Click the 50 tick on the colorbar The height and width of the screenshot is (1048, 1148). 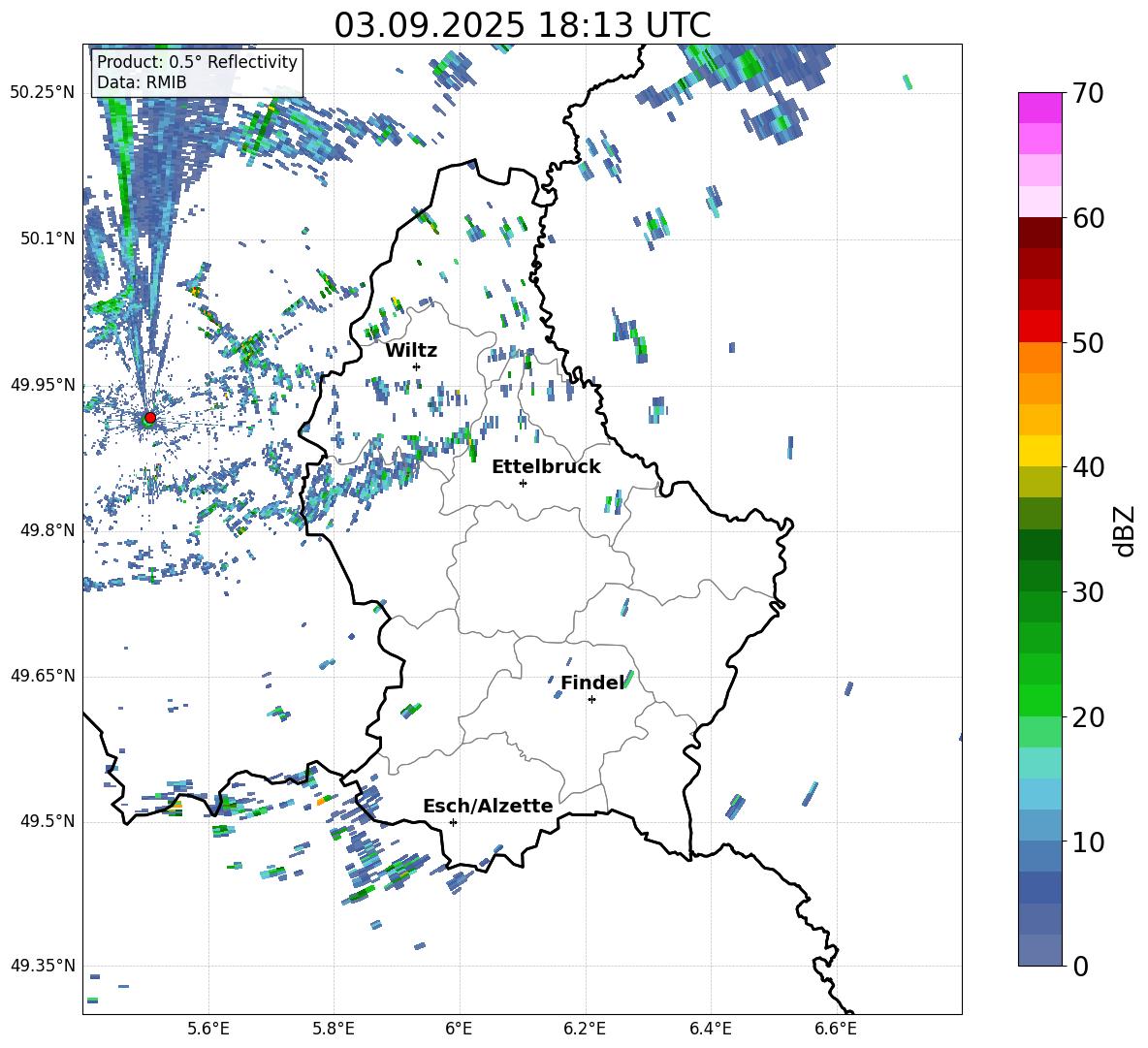pyautogui.click(x=1089, y=343)
